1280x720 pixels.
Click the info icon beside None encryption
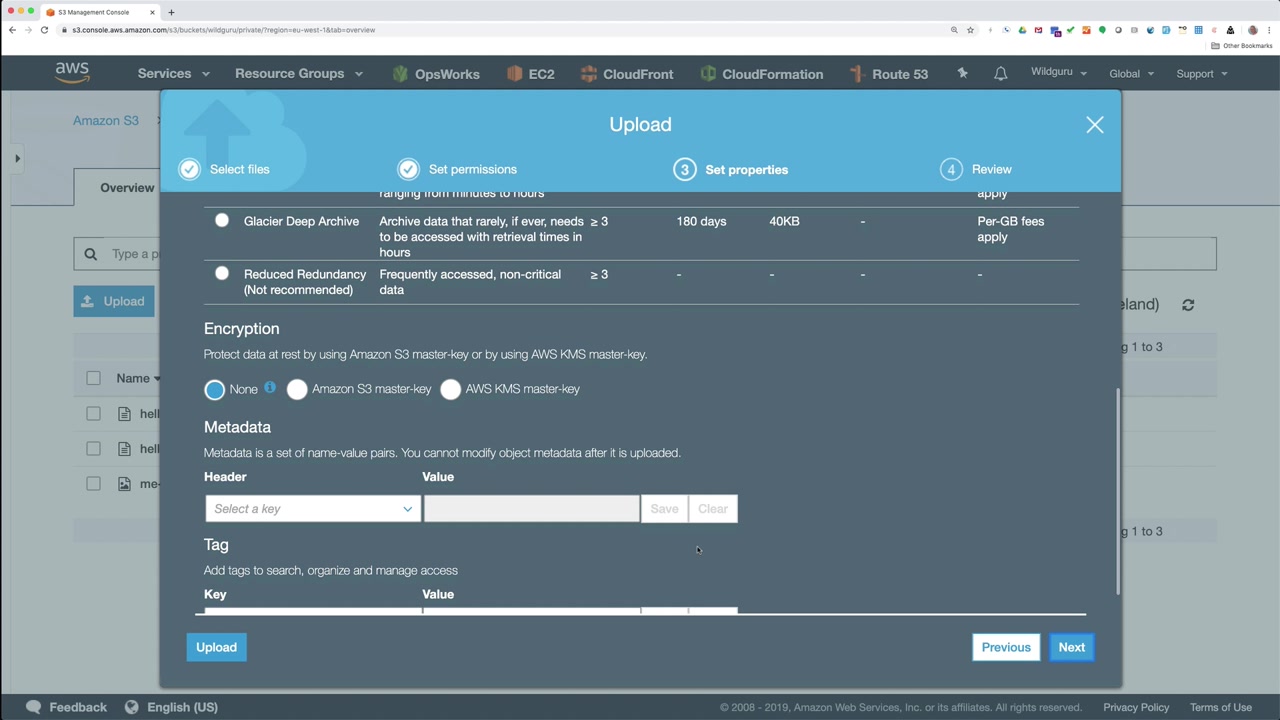pos(270,387)
